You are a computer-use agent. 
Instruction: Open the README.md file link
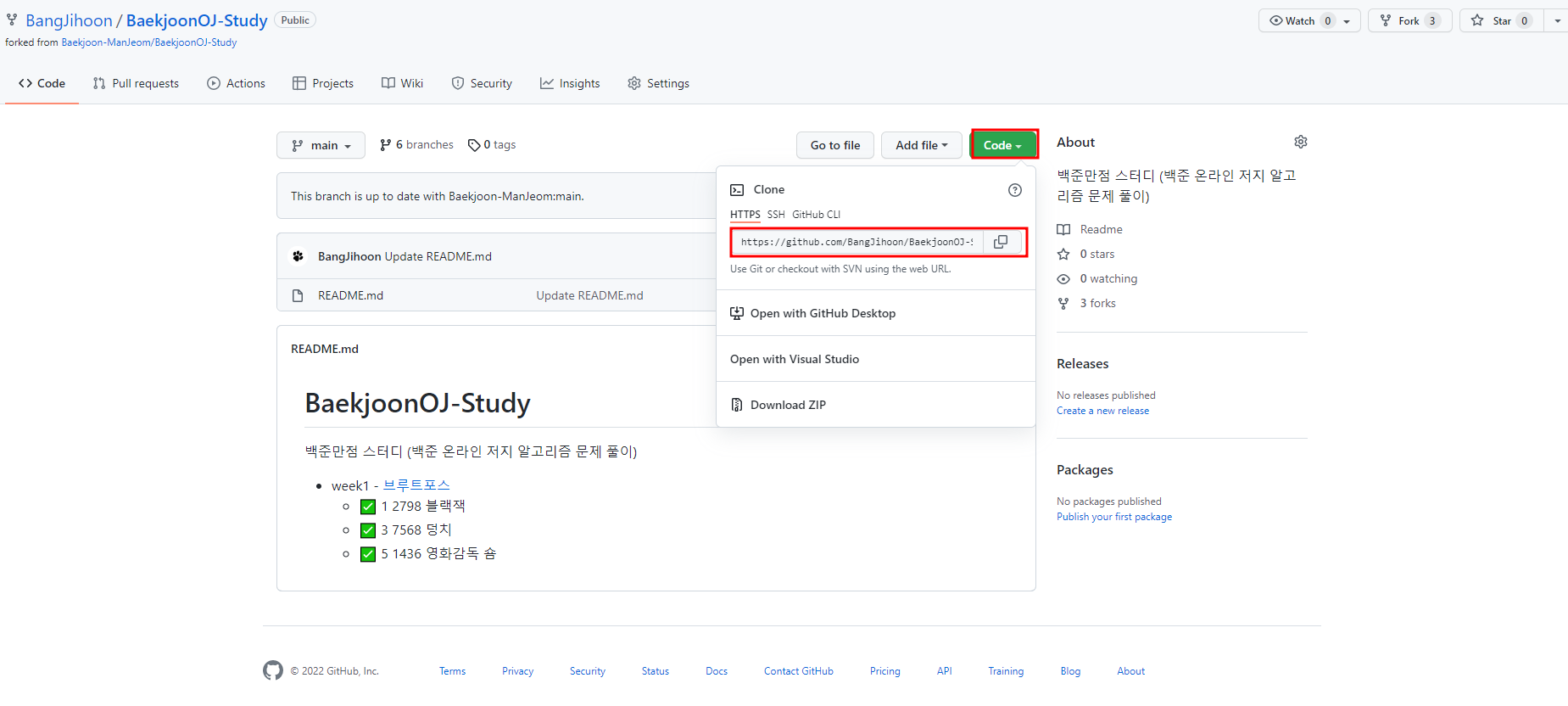[x=350, y=295]
